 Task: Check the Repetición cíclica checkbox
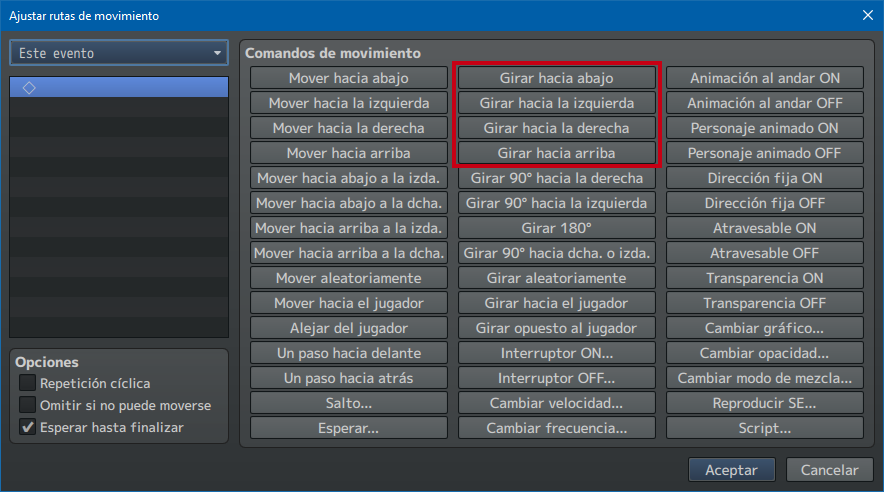[x=28, y=383]
